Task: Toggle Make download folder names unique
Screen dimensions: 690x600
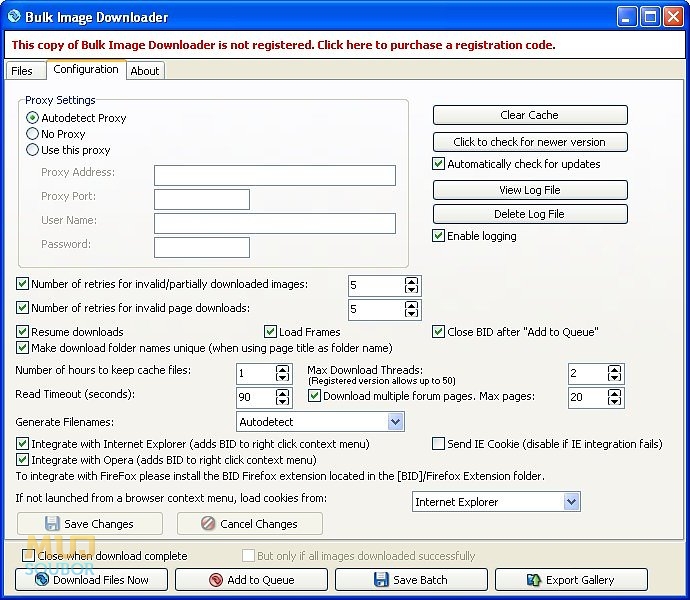Action: 22,348
